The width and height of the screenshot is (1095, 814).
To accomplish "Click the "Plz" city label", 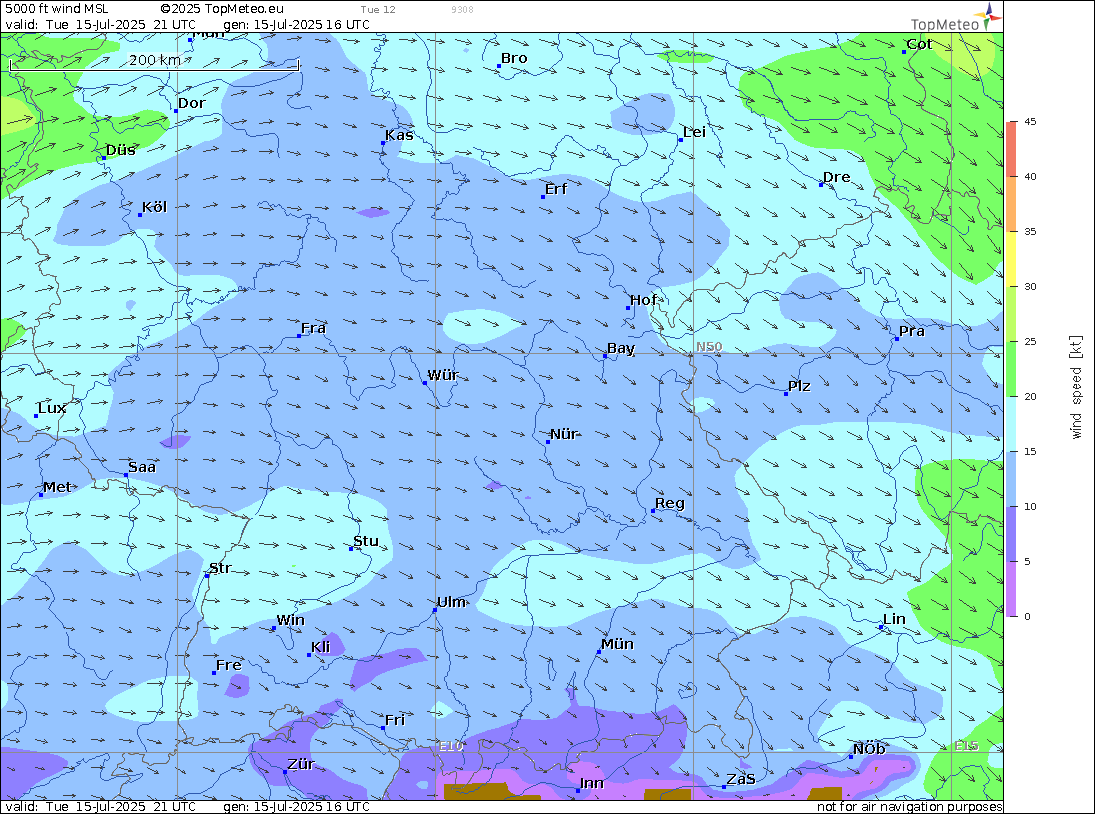I will [x=799, y=386].
